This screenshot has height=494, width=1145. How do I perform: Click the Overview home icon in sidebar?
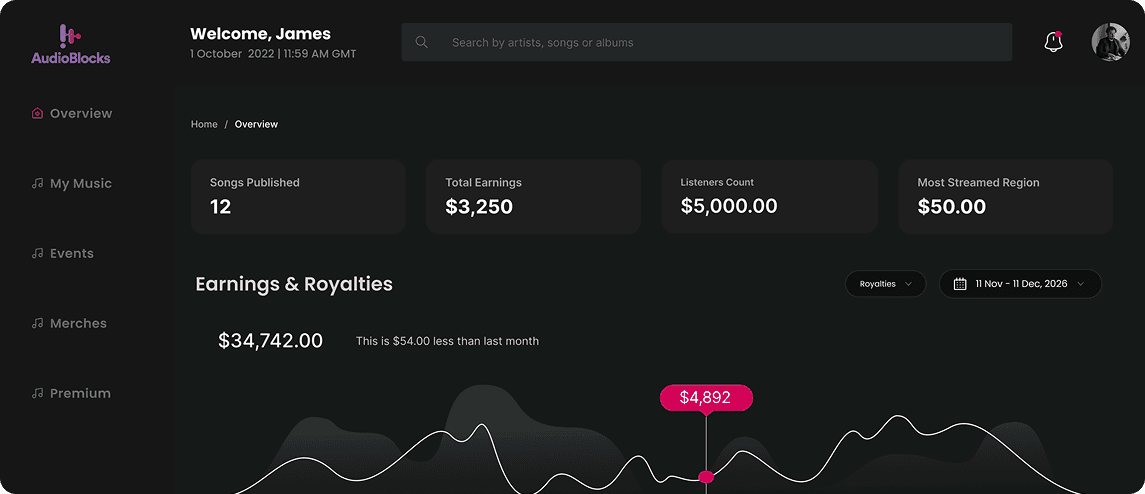(38, 113)
